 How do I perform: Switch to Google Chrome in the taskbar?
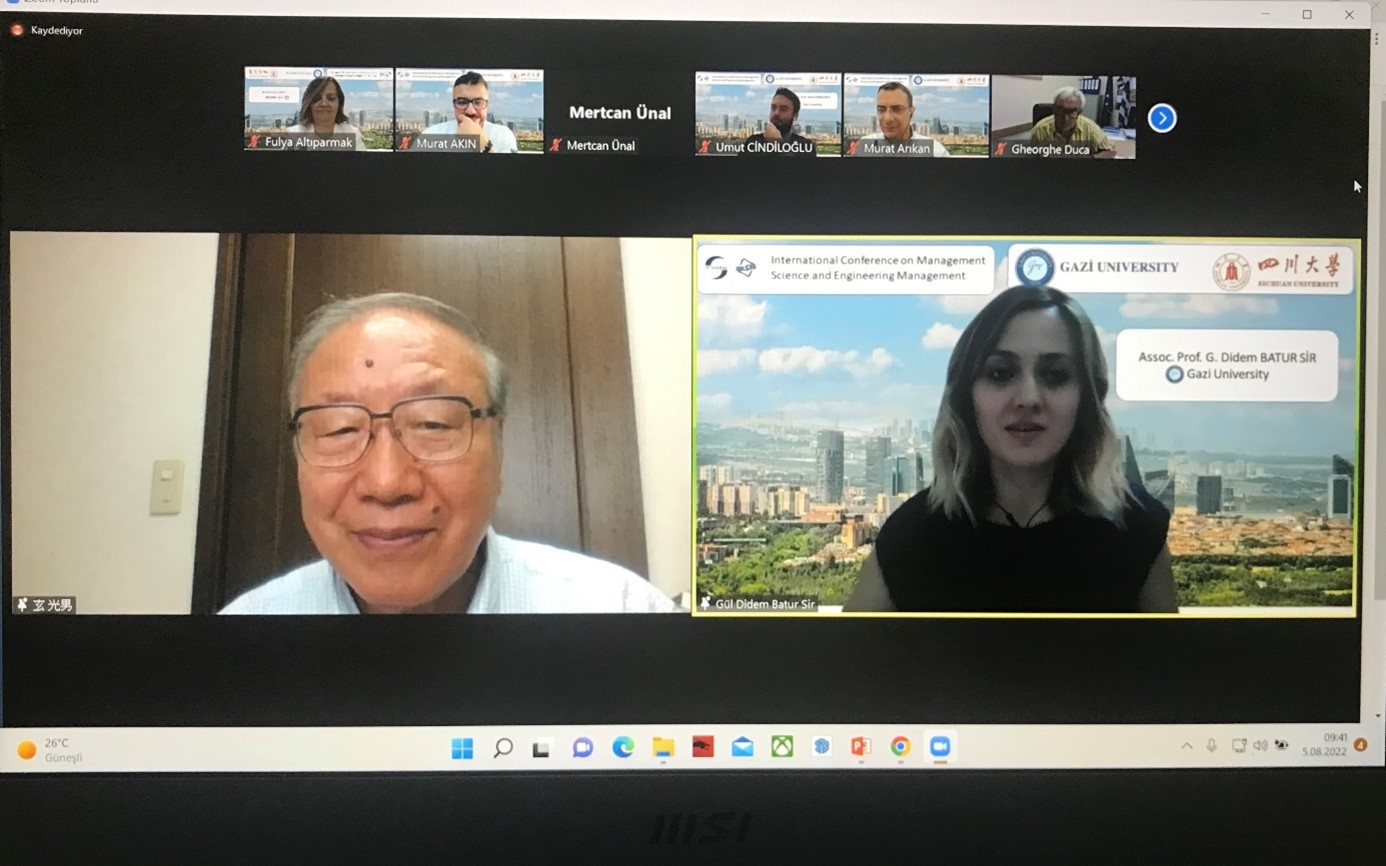(x=901, y=747)
